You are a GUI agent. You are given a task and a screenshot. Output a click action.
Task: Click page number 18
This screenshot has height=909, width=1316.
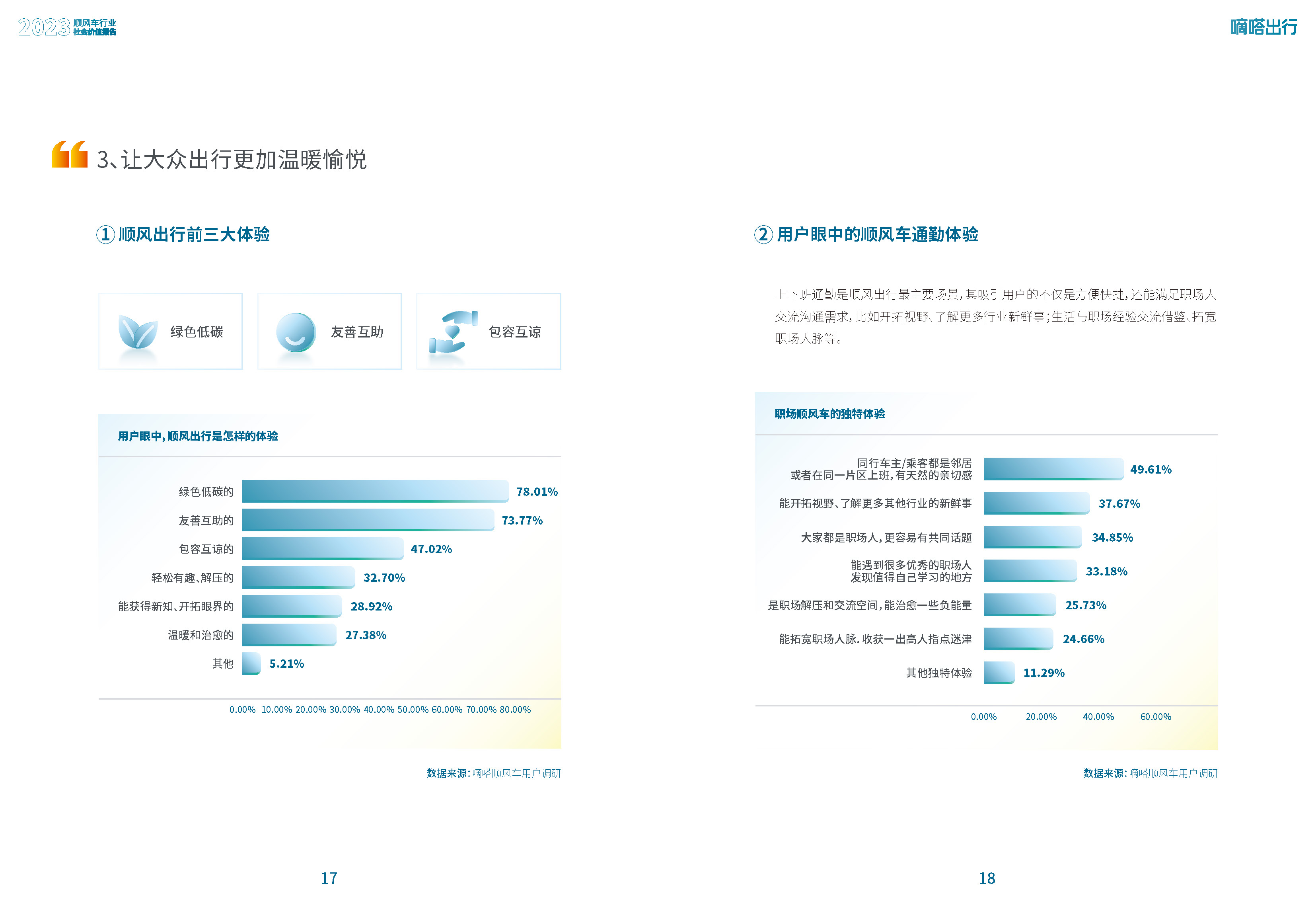pos(987,878)
